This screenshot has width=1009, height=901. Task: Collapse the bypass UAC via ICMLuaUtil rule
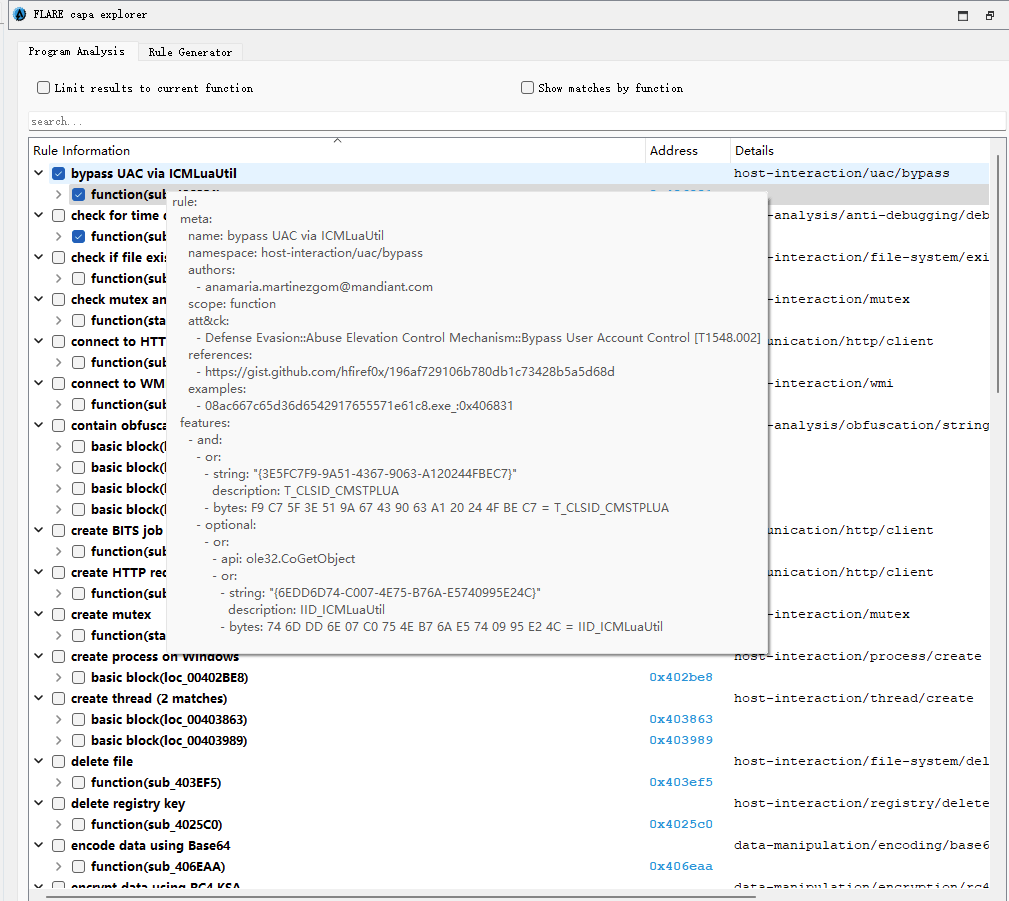pos(39,173)
